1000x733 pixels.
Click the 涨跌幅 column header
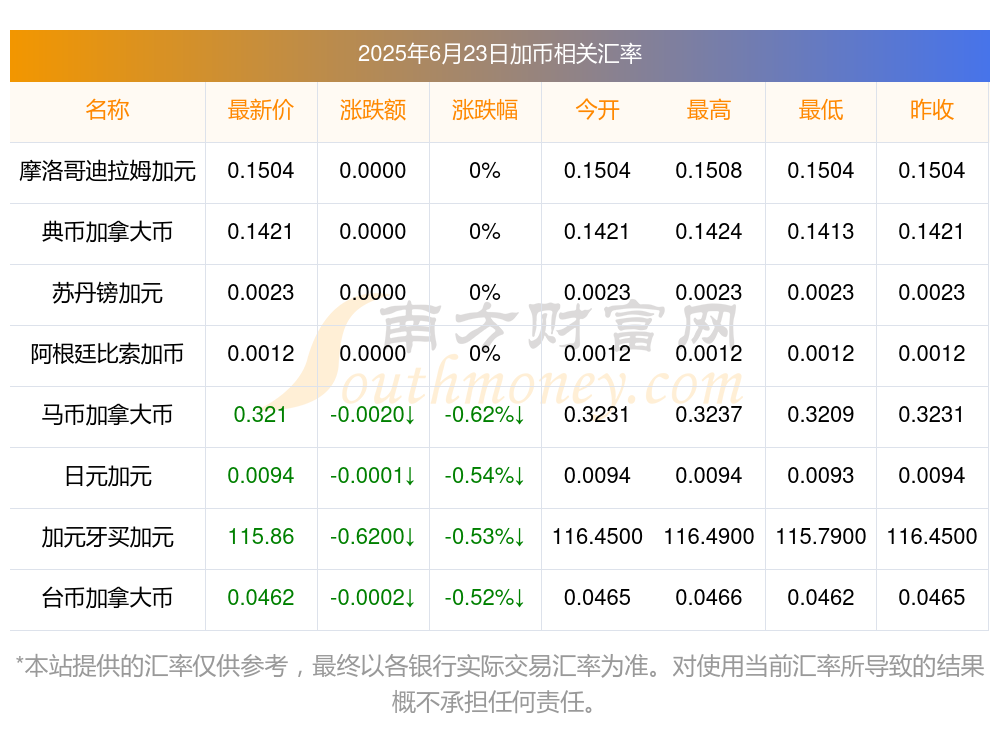(485, 110)
